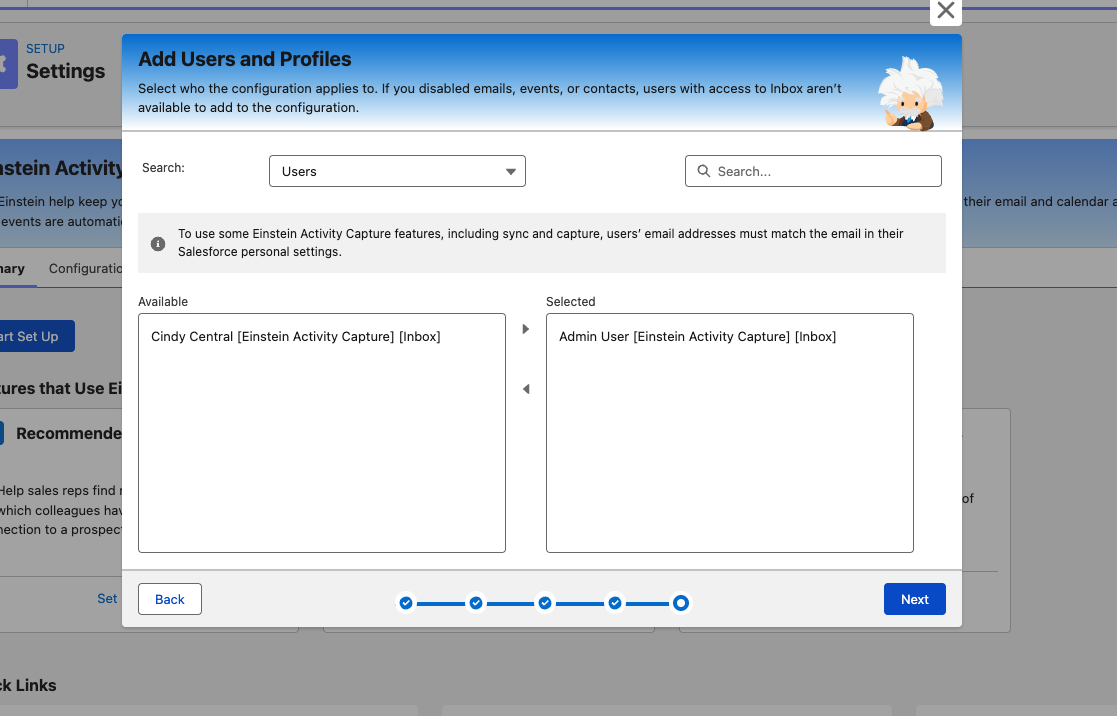Switch to the Configurations tab behind the dialog

point(85,269)
